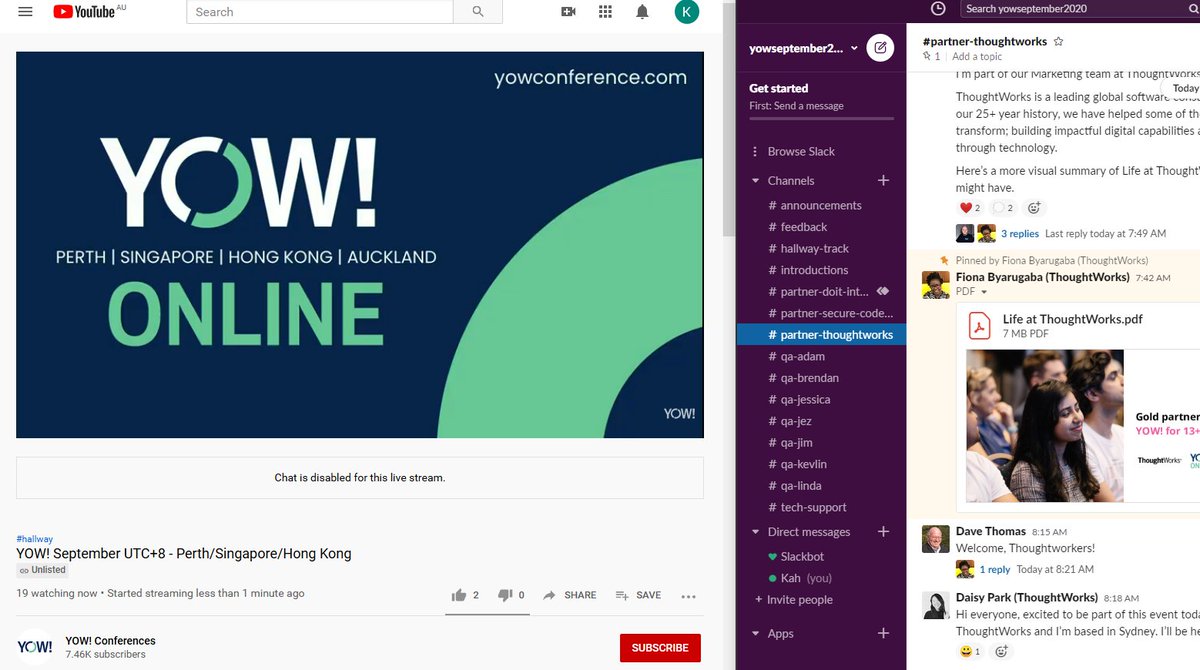Viewport: 1200px width, 670px height.
Task: Add apps with plus icon
Action: (x=883, y=633)
